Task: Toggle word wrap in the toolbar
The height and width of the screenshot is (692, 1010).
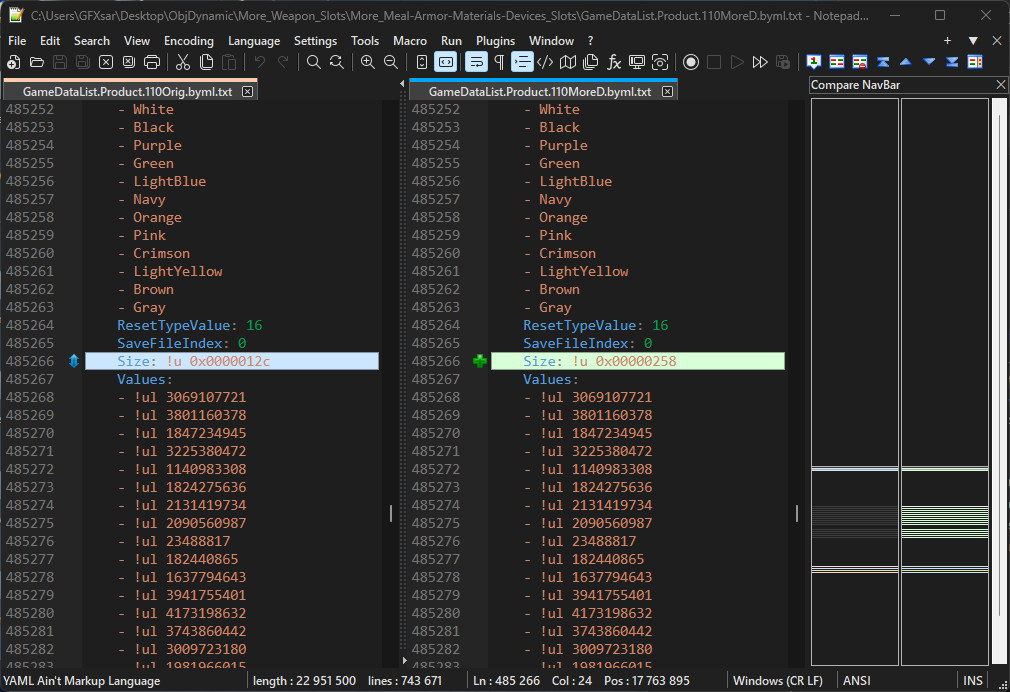Action: click(476, 62)
